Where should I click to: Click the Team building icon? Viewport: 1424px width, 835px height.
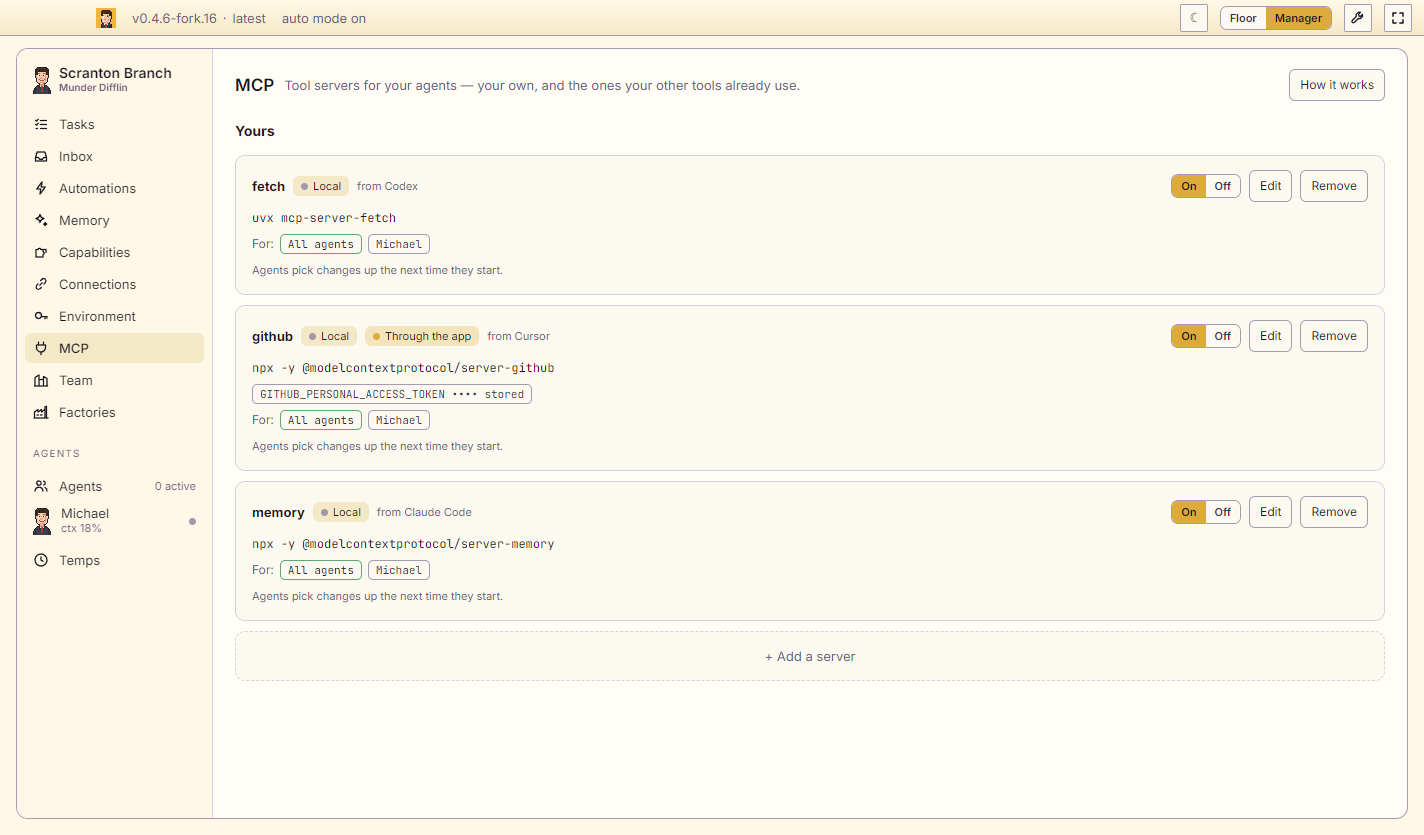41,381
